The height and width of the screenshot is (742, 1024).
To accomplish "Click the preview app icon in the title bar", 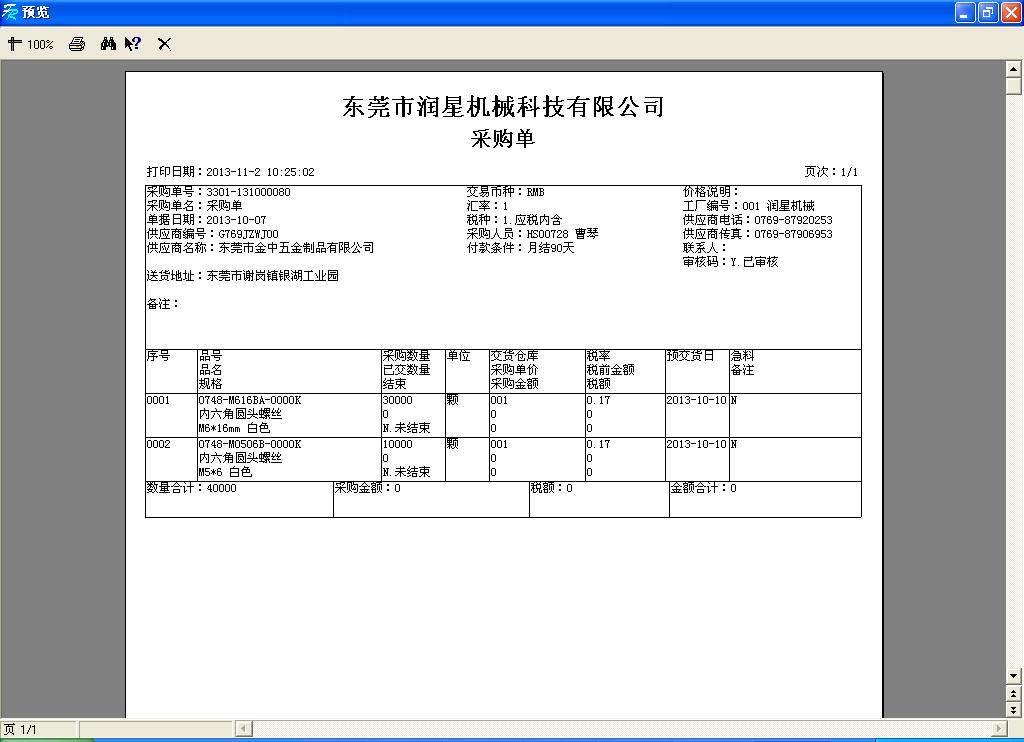I will coord(10,12).
